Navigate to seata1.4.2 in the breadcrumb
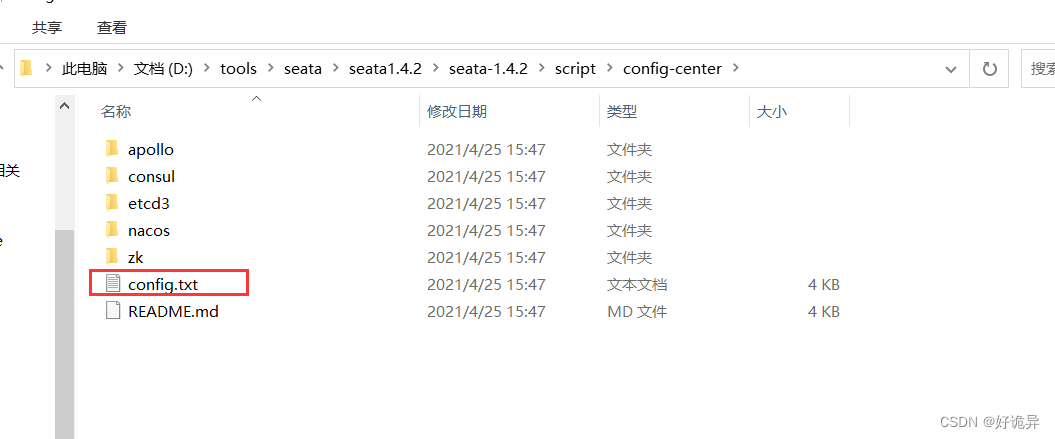This screenshot has width=1055, height=439. point(385,69)
